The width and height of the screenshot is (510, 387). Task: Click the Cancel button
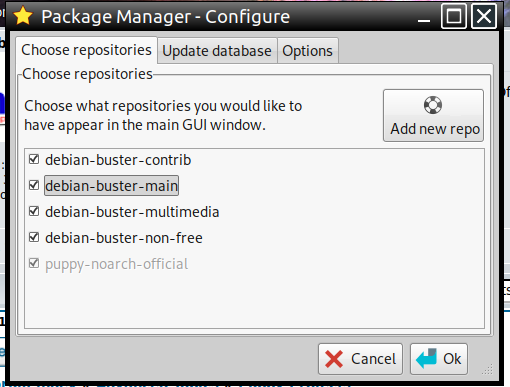pyautogui.click(x=360, y=359)
